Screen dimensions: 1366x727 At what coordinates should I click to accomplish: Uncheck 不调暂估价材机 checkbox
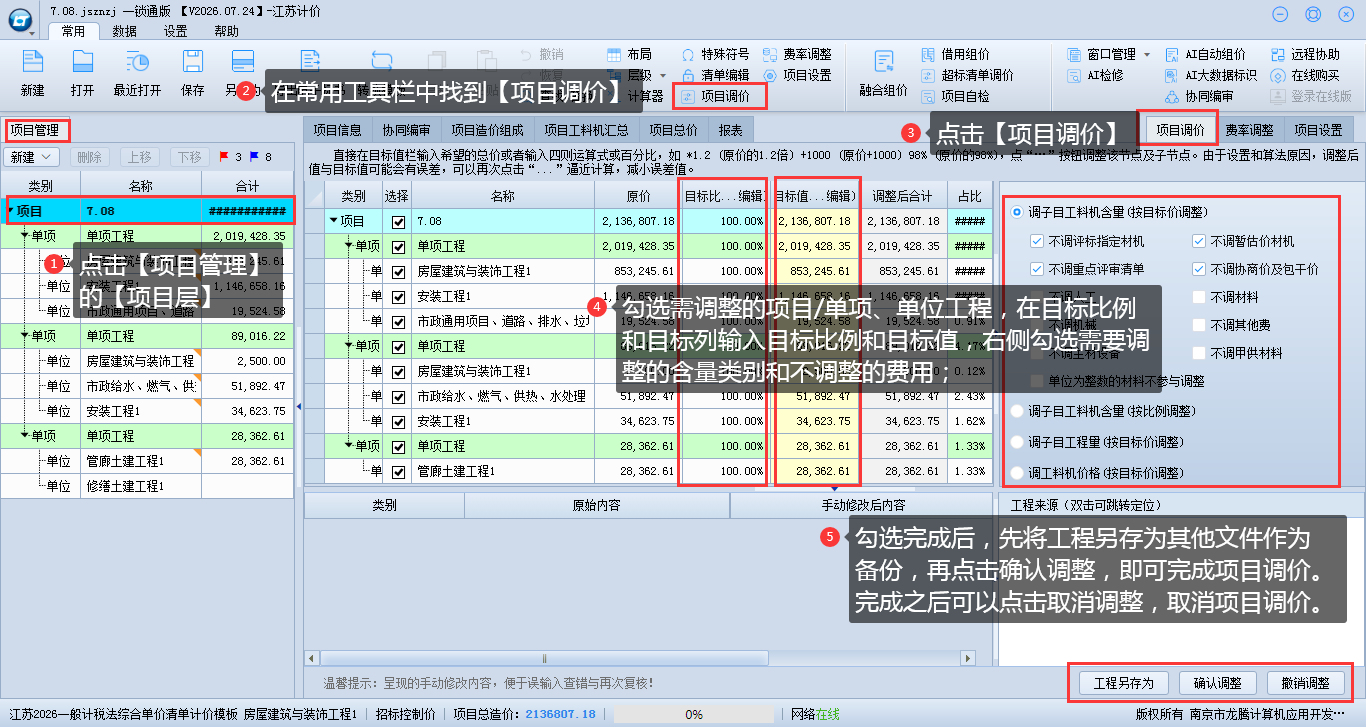click(1199, 241)
